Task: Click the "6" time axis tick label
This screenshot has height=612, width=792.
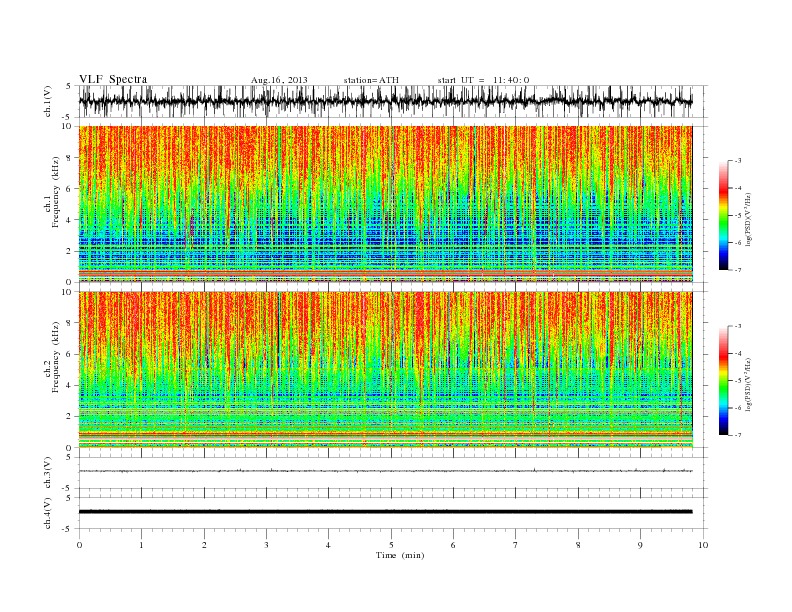Action: [x=453, y=545]
